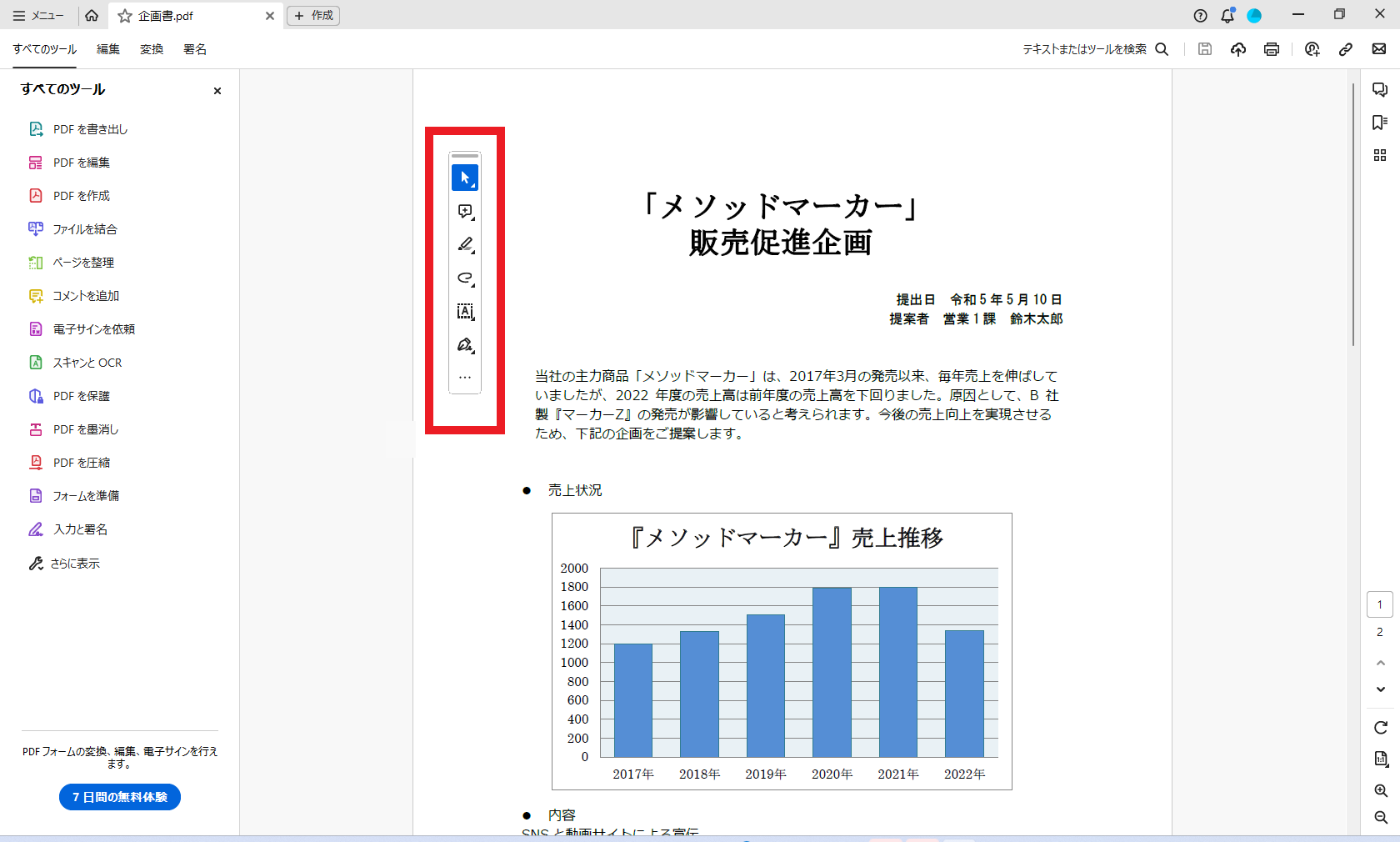The height and width of the screenshot is (842, 1400).
Task: Zoom into the page with magnifier plus
Action: click(1380, 792)
